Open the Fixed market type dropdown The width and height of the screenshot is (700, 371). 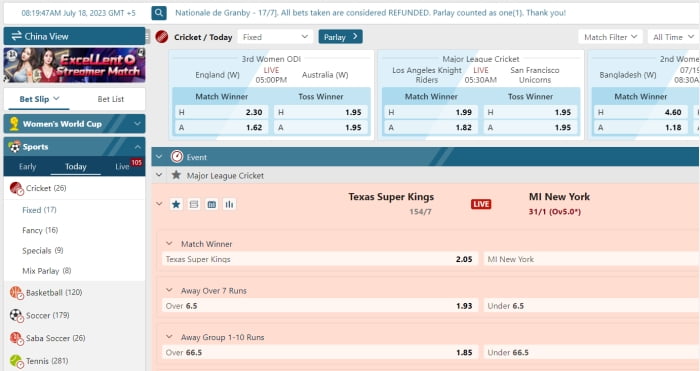coord(275,37)
